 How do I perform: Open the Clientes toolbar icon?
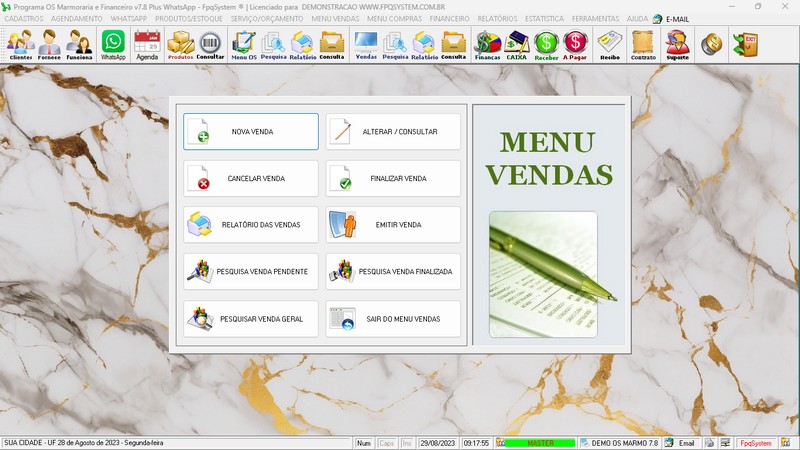pos(21,45)
